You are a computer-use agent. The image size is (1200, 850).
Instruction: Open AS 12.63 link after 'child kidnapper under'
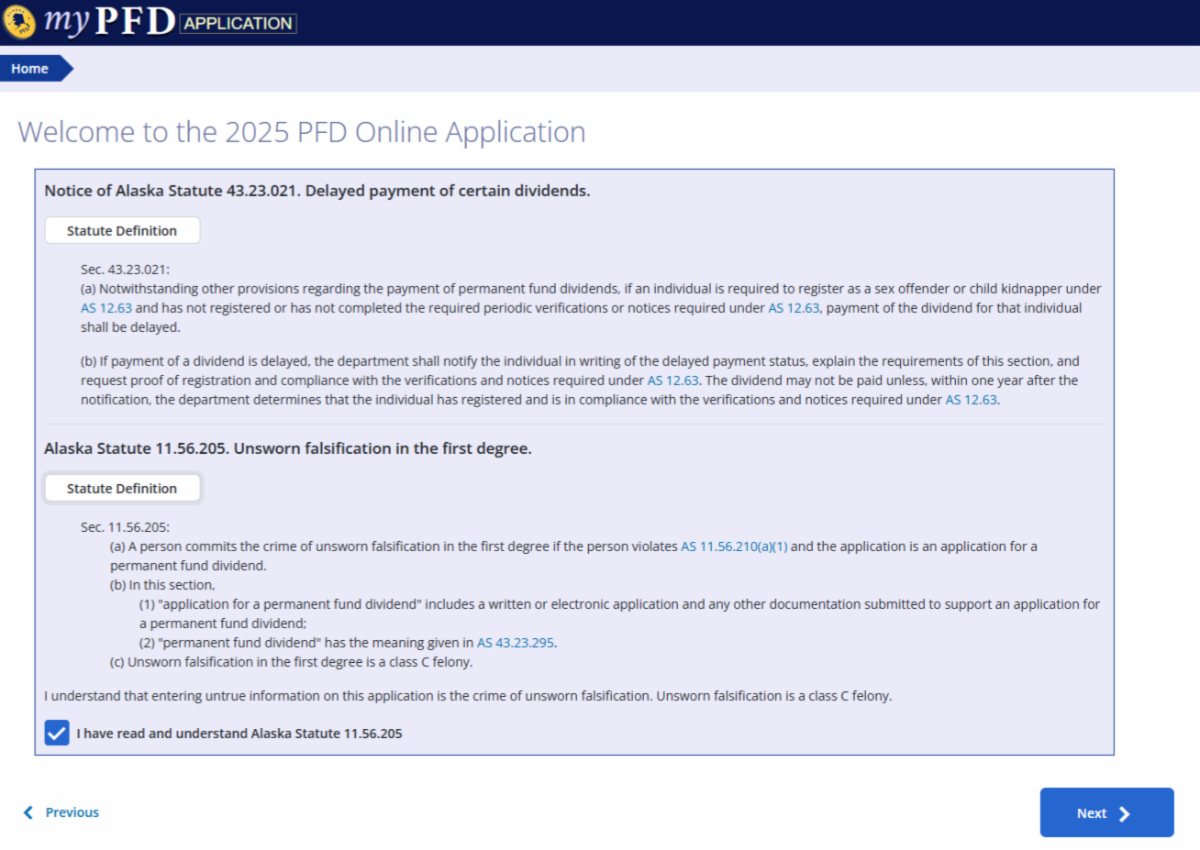pos(106,308)
